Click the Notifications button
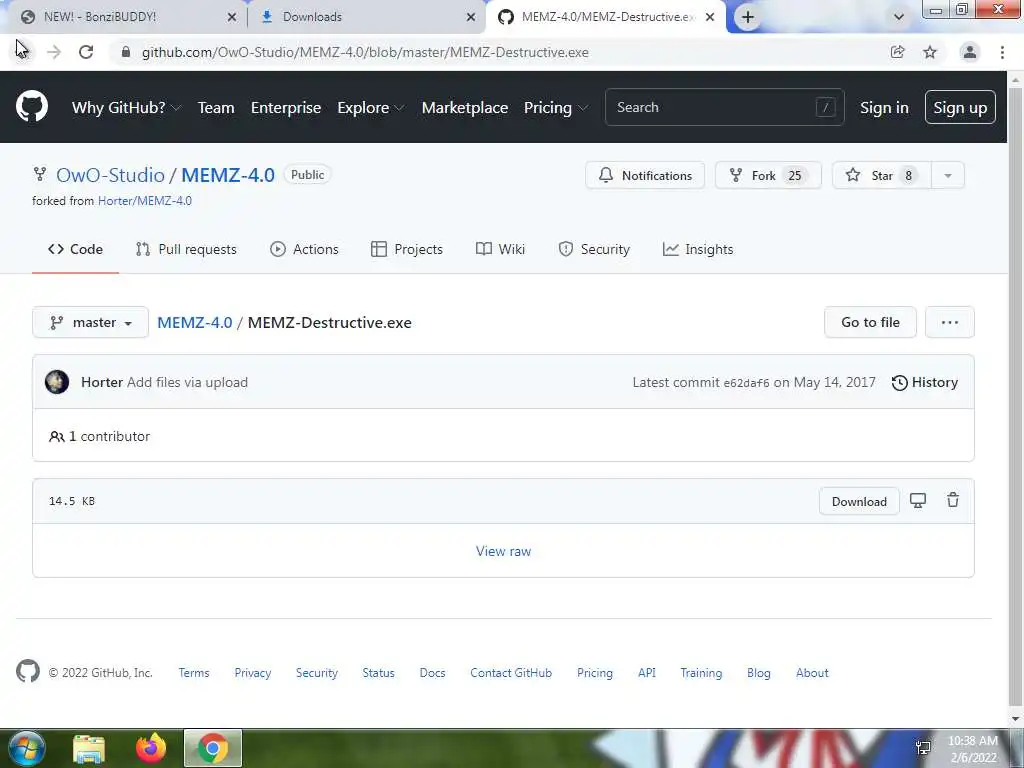This screenshot has width=1024, height=768. 645,175
